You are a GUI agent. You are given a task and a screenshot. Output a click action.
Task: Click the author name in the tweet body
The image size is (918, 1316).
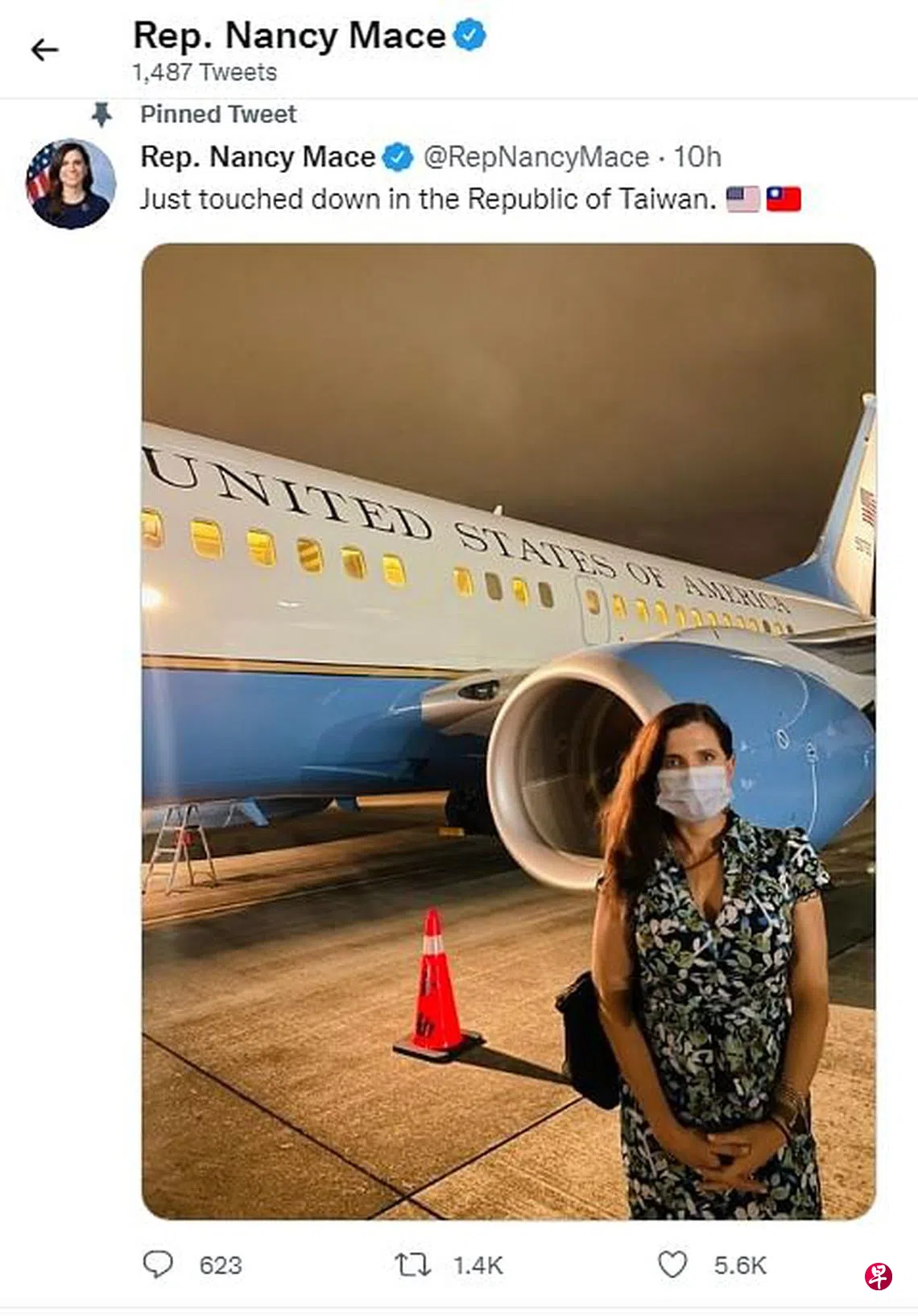(258, 157)
